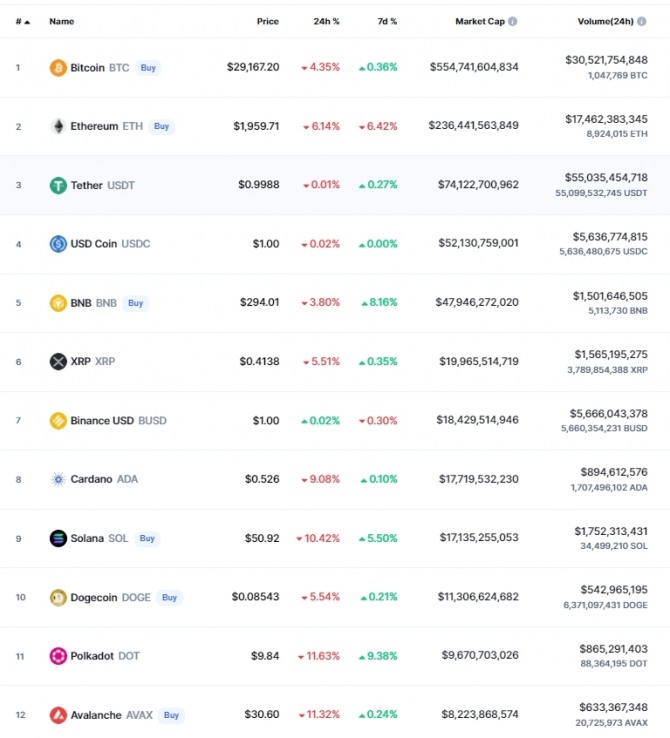The height and width of the screenshot is (738, 670).
Task: Click the Solana logo icon
Action: click(x=58, y=538)
